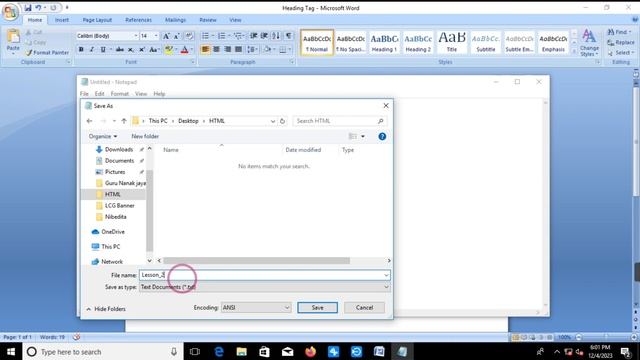Apply font color in Word ribbon
Viewport: 640px width, 360px height.
coord(184,49)
